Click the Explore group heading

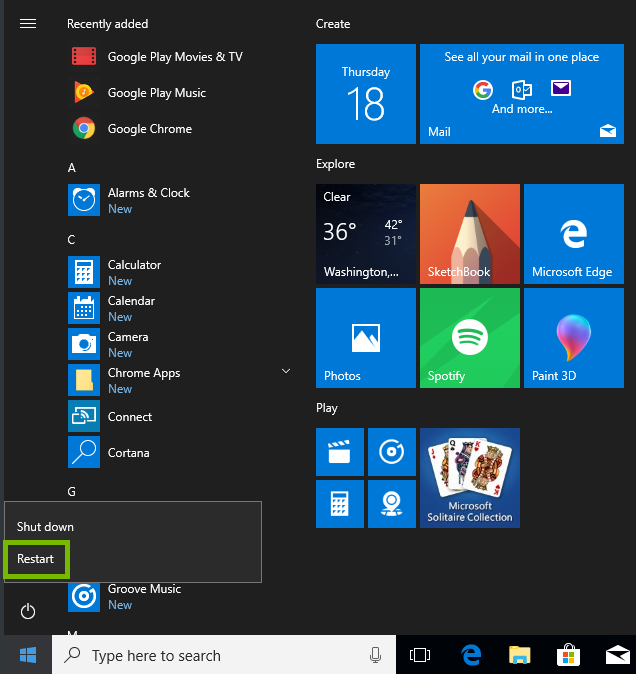336,164
